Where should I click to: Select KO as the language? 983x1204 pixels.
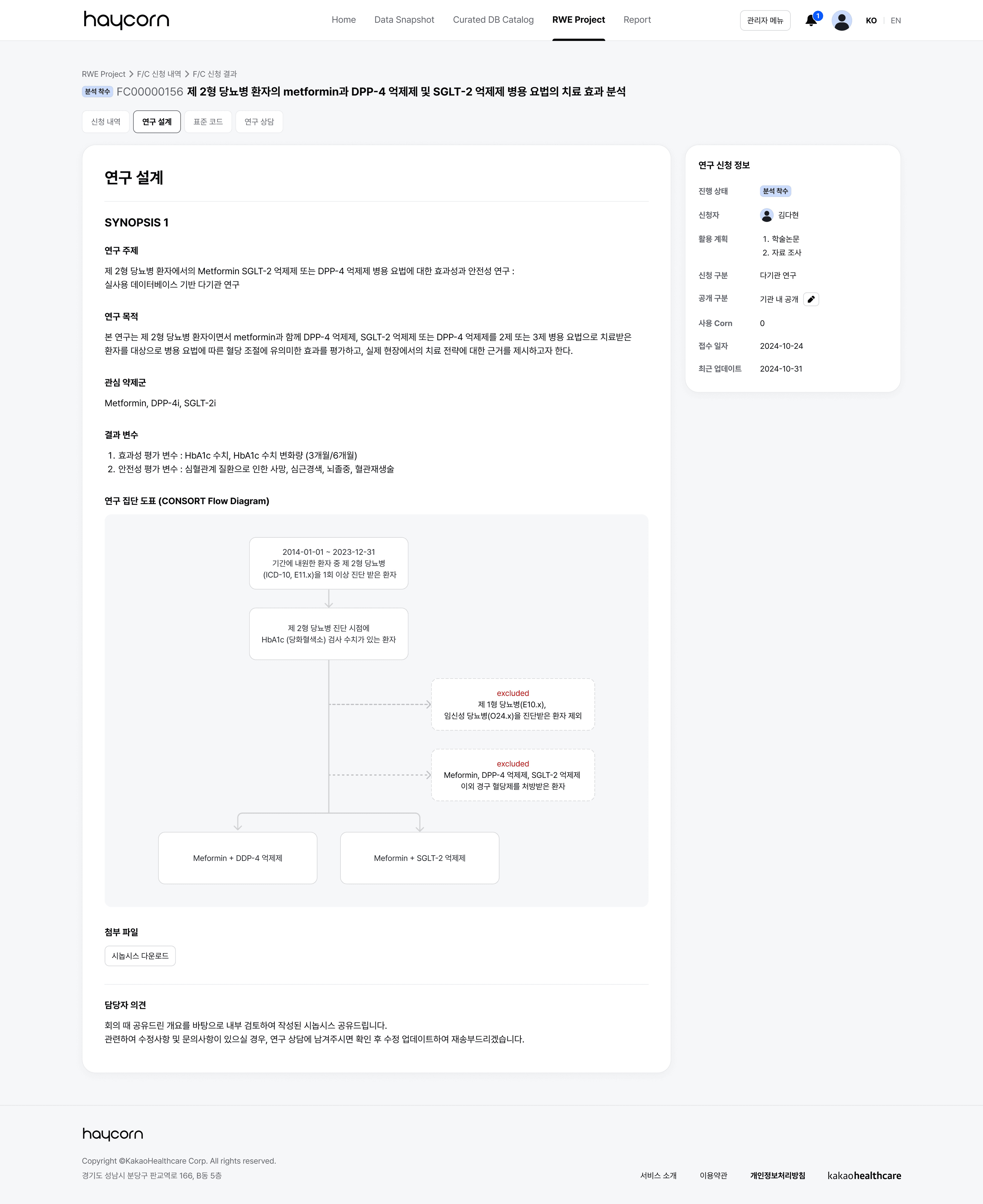point(871,20)
